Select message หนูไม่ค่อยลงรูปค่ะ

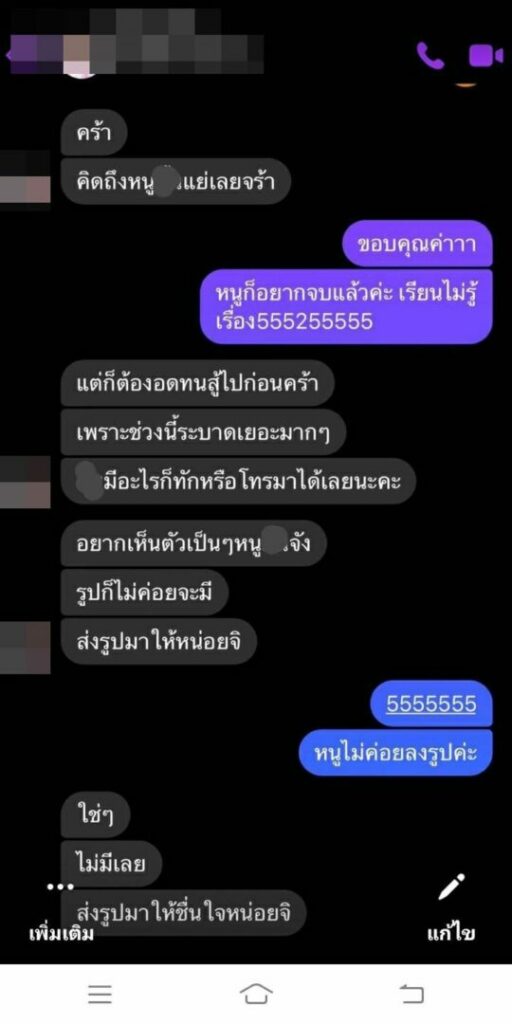click(x=396, y=752)
